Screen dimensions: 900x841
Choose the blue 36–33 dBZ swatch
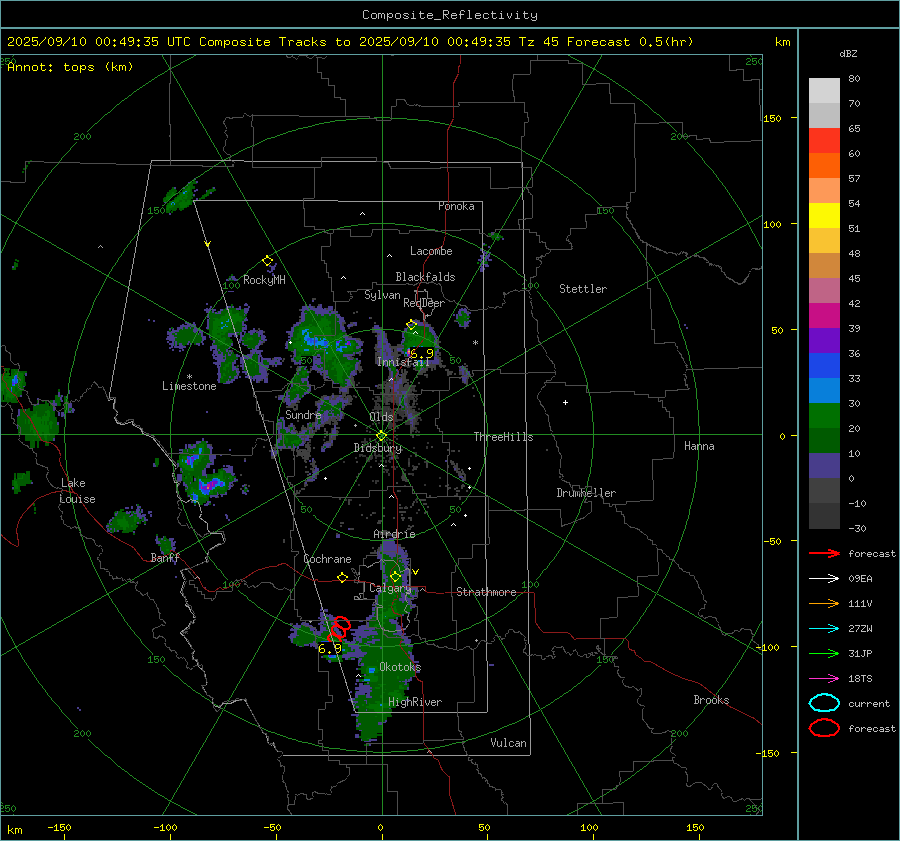(x=824, y=366)
